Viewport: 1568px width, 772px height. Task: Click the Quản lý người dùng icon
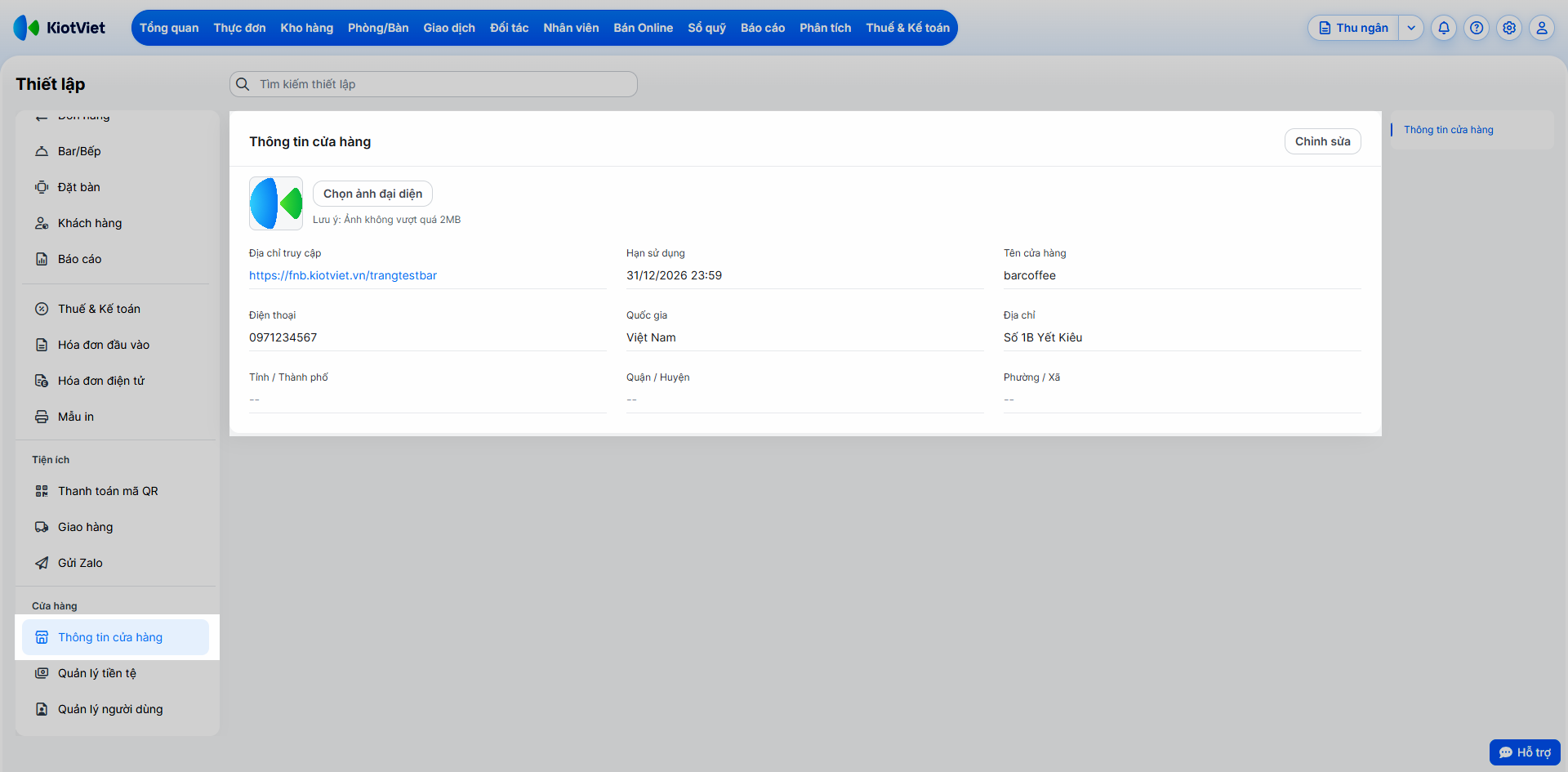[x=42, y=709]
